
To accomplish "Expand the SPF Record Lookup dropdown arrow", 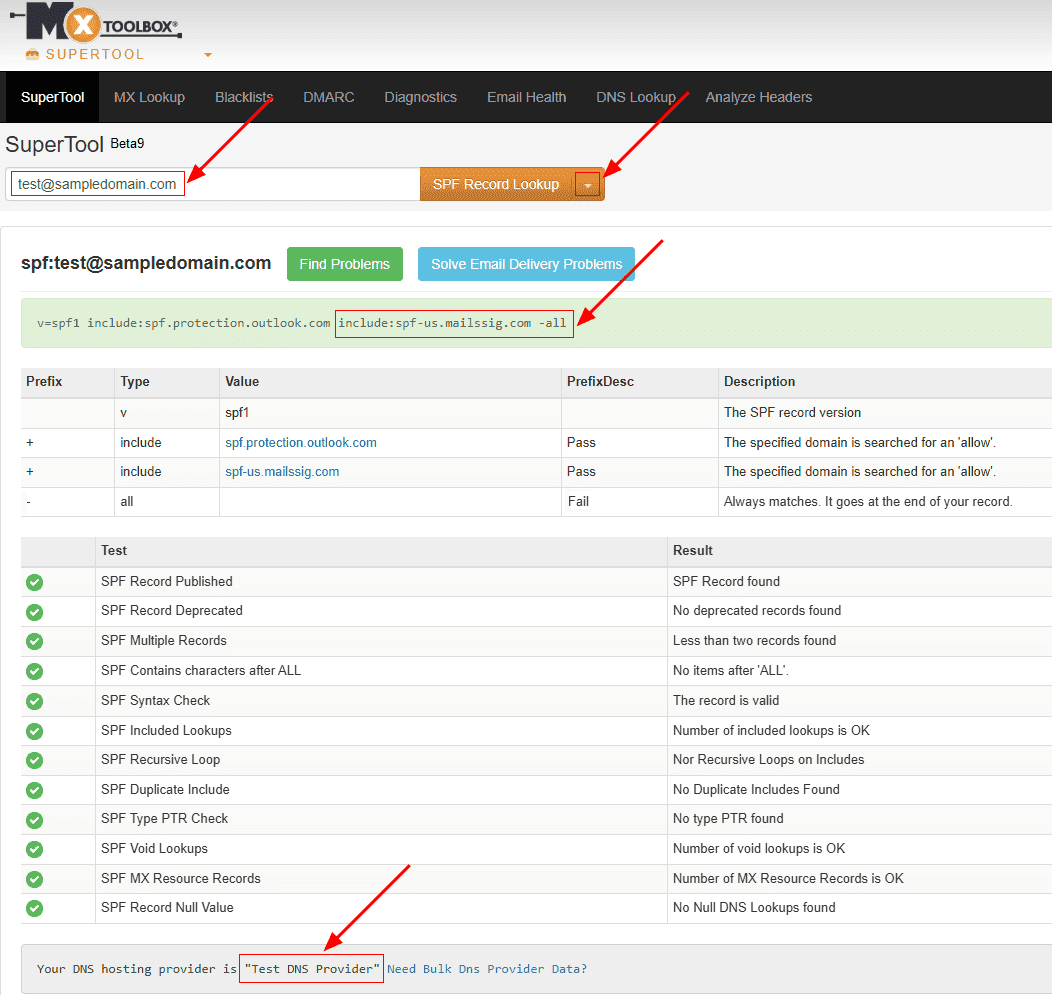I will (x=588, y=185).
